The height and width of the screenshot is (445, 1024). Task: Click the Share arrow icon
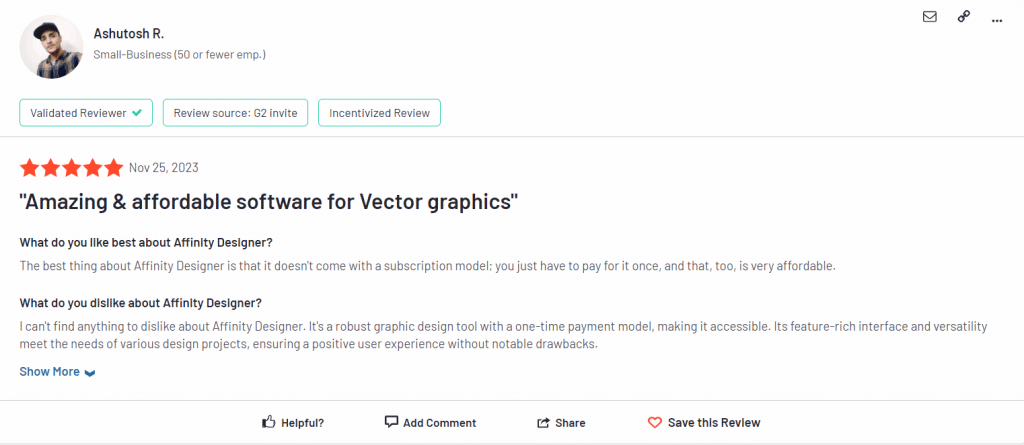click(x=543, y=423)
